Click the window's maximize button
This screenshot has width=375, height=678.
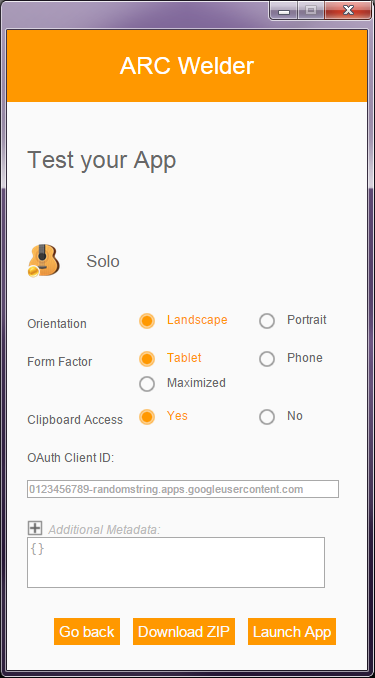(x=311, y=11)
